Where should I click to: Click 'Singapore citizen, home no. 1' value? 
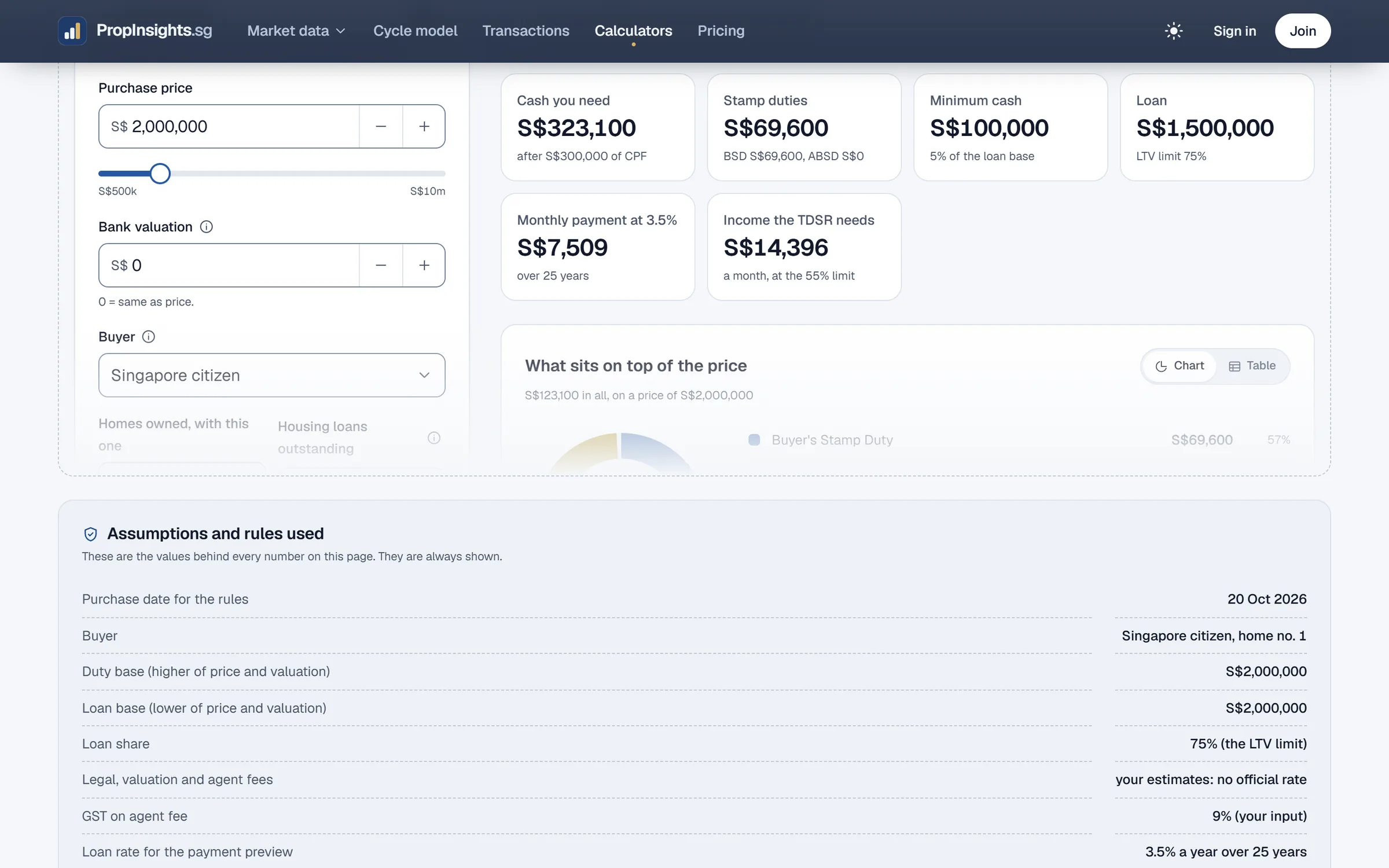click(x=1214, y=635)
